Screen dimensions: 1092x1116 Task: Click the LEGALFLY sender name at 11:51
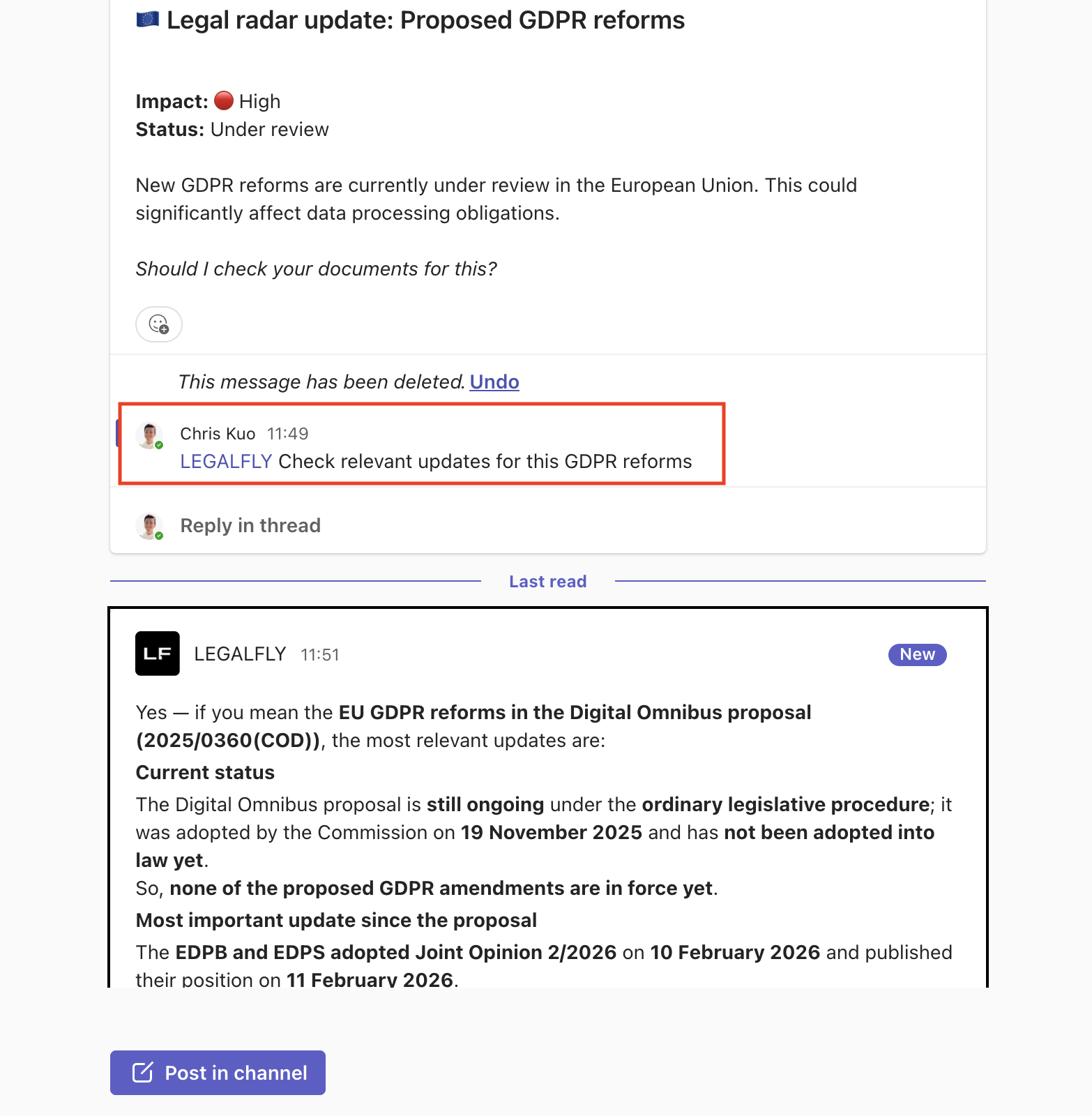(240, 654)
